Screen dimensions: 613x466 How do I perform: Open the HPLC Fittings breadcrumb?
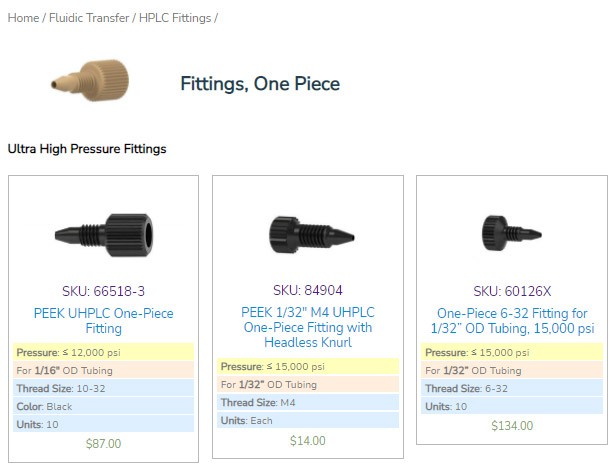click(x=175, y=18)
